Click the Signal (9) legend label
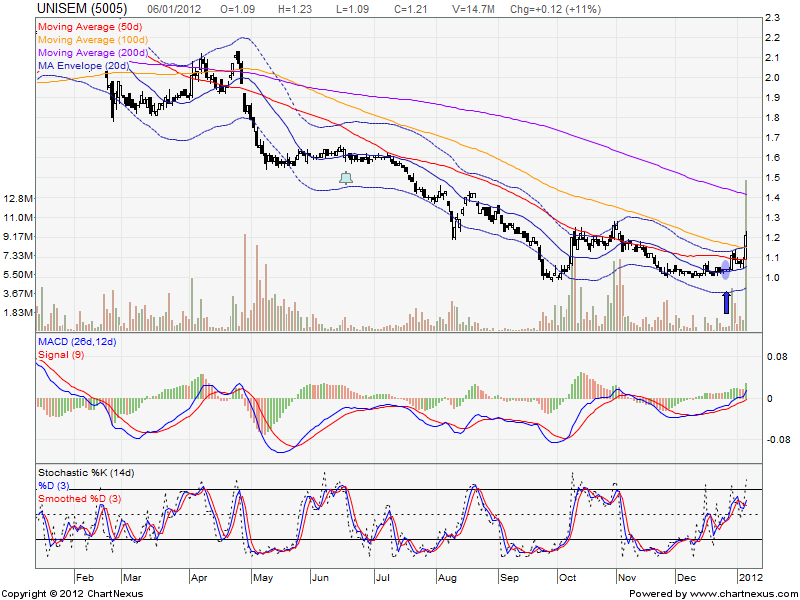Image resolution: width=800 pixels, height=600 pixels. click(62, 355)
